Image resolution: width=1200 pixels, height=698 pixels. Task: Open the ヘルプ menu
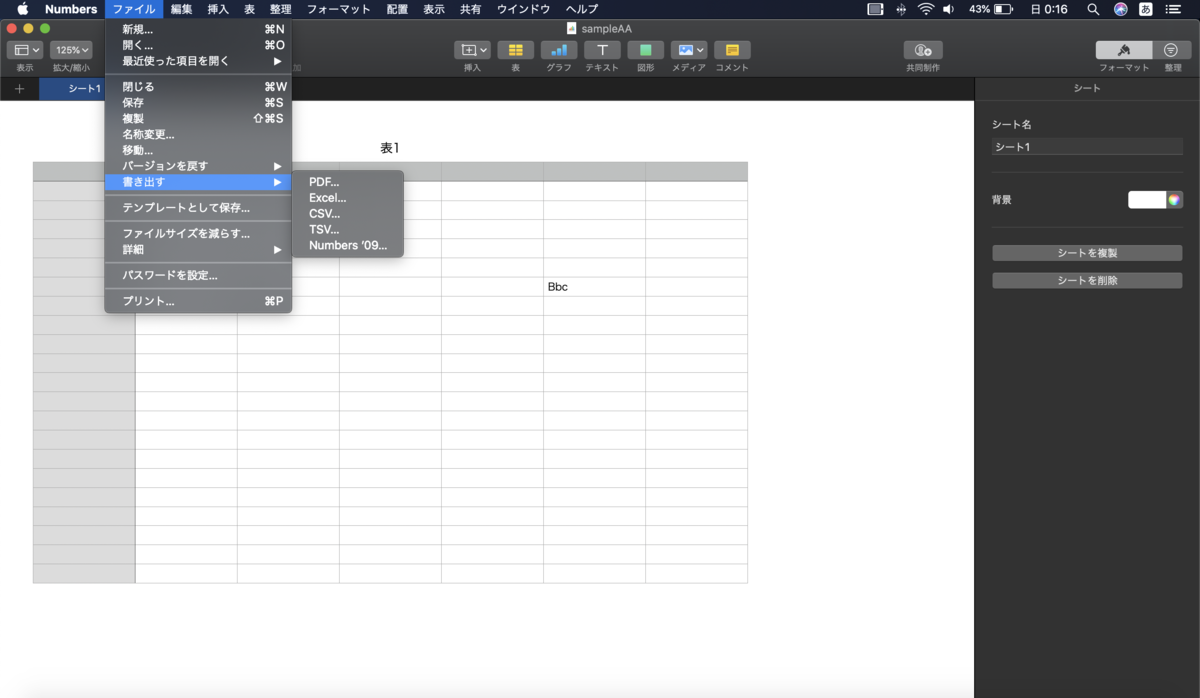(582, 9)
